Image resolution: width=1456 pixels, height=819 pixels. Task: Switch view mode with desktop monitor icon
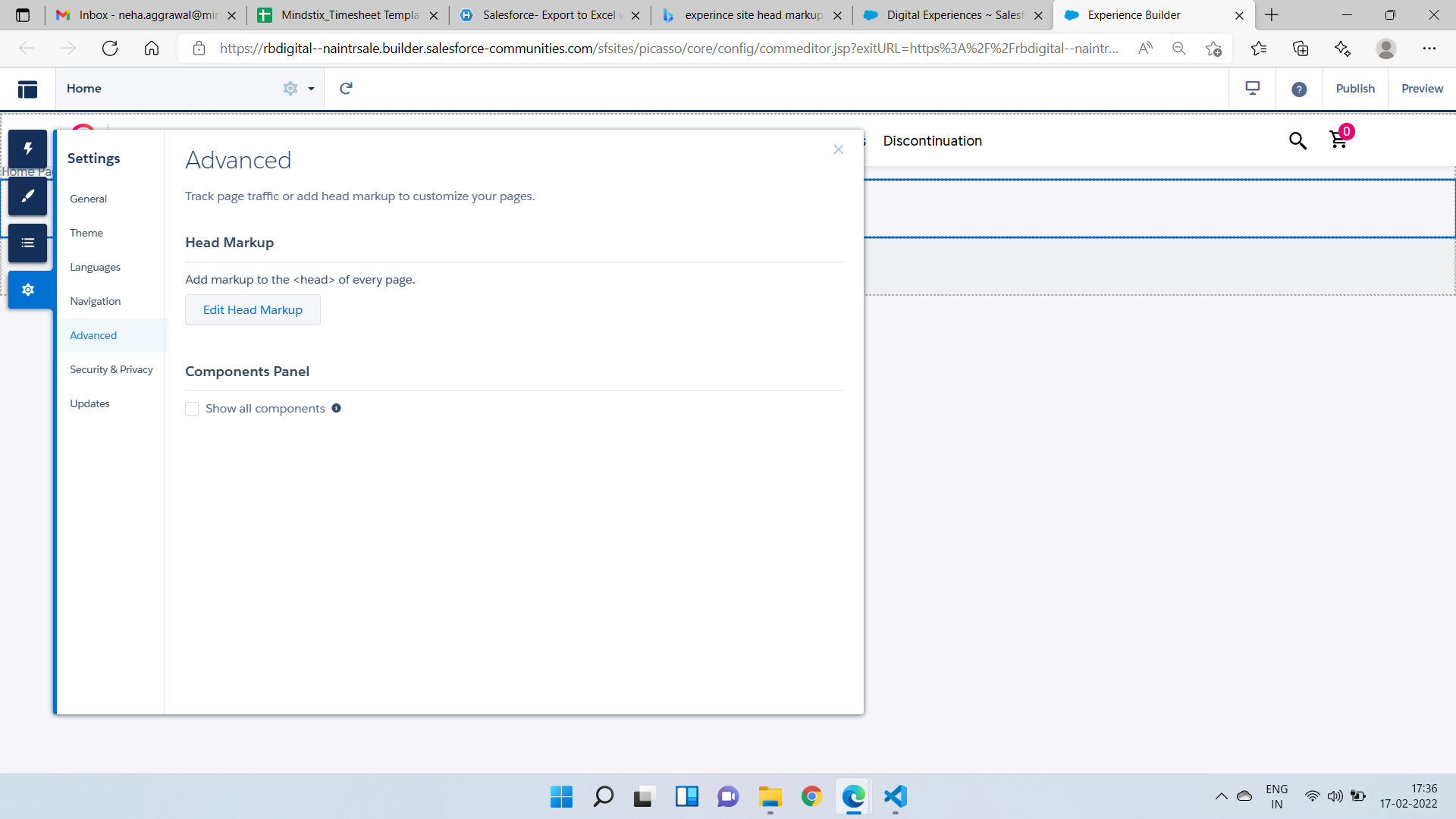tap(1253, 89)
